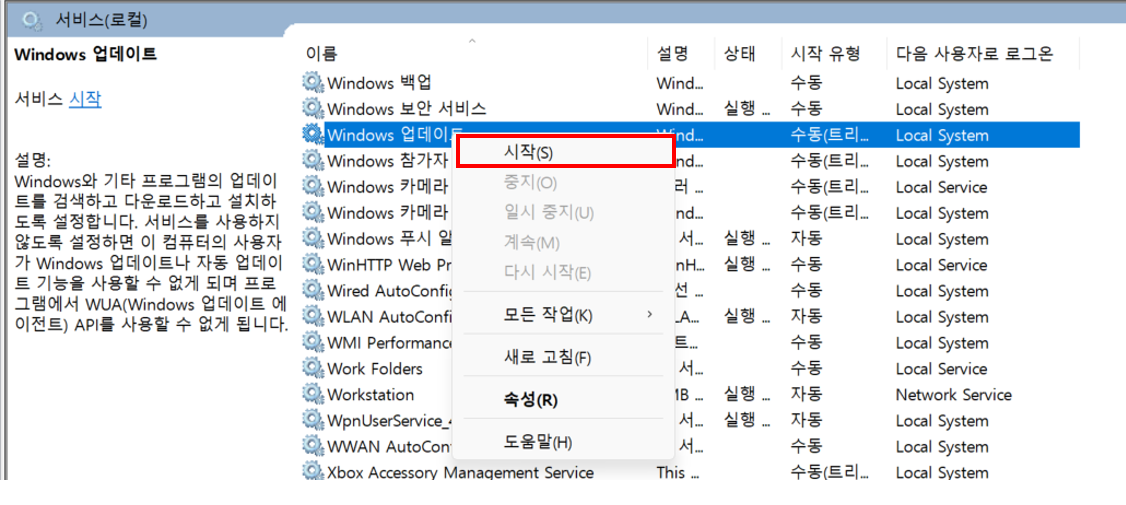Select 새로 고침(F) from context menu
Screen dimensions: 1126x505
tap(564, 356)
